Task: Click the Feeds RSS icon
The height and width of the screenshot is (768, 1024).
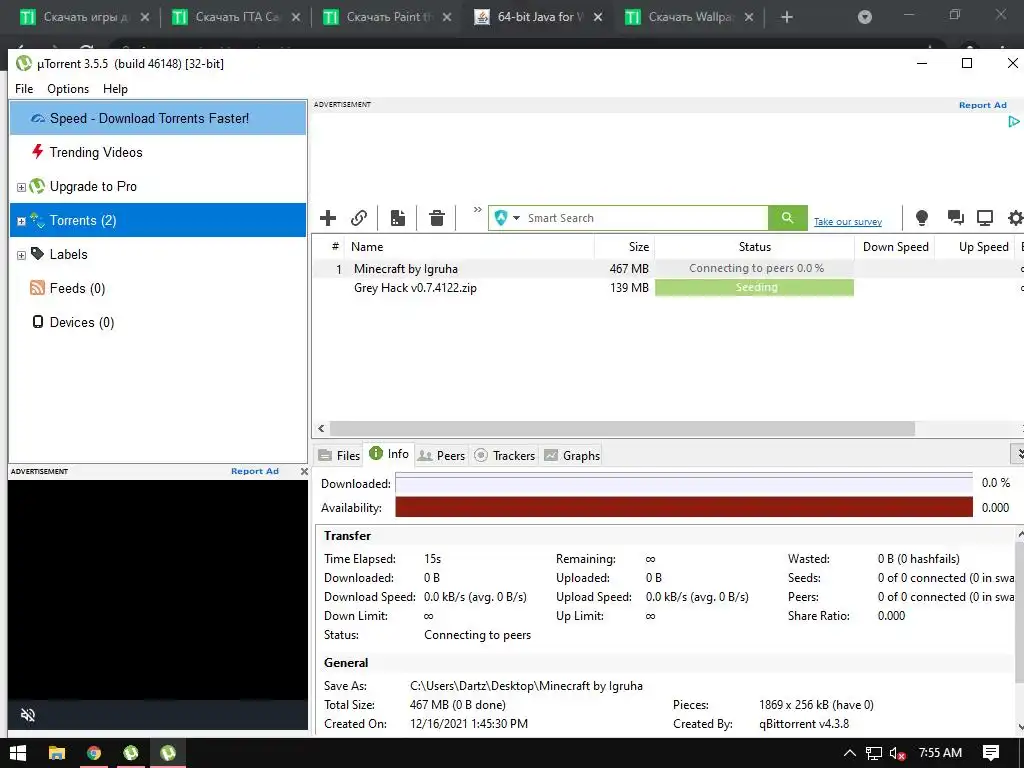Action: (37, 287)
